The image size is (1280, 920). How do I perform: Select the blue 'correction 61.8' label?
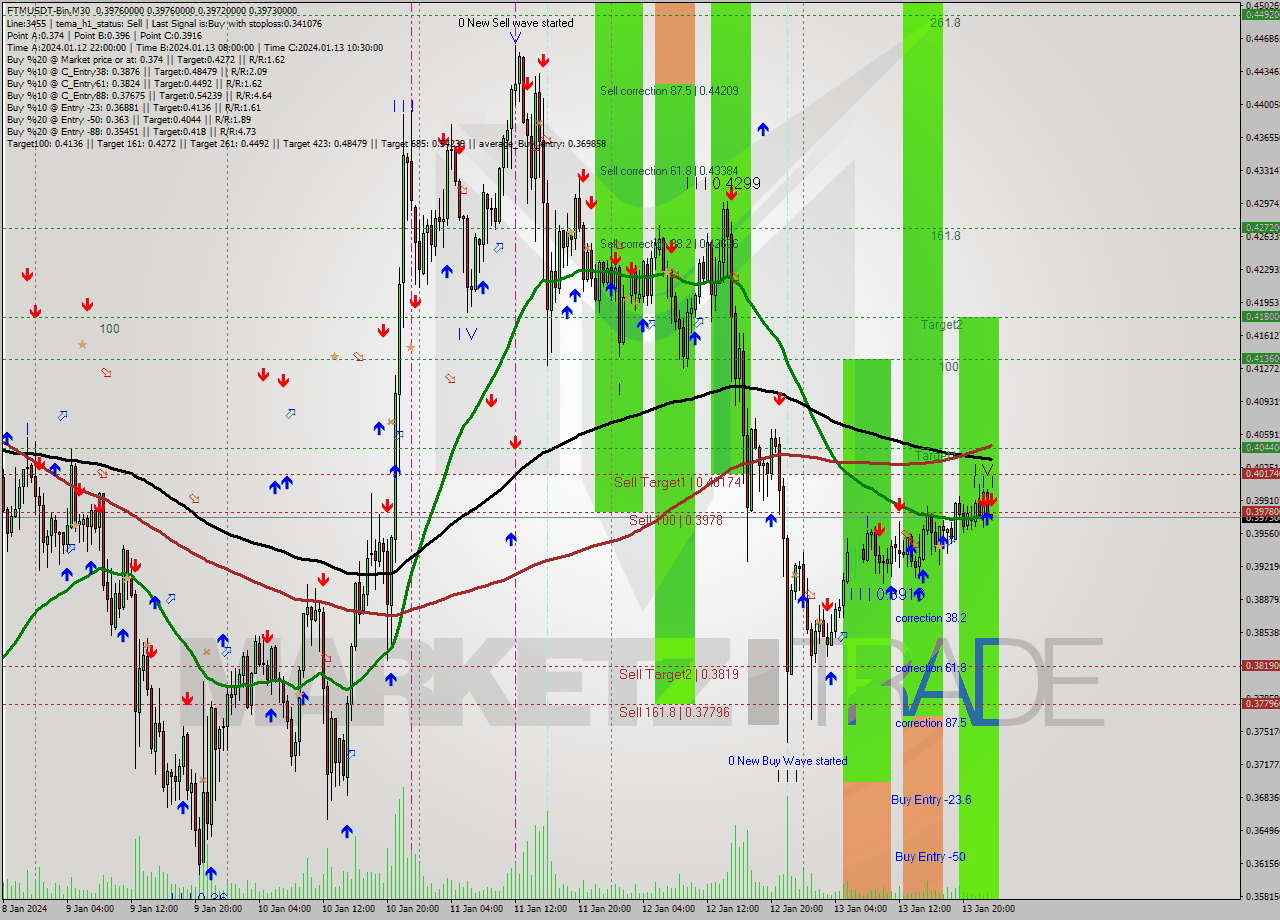click(930, 668)
